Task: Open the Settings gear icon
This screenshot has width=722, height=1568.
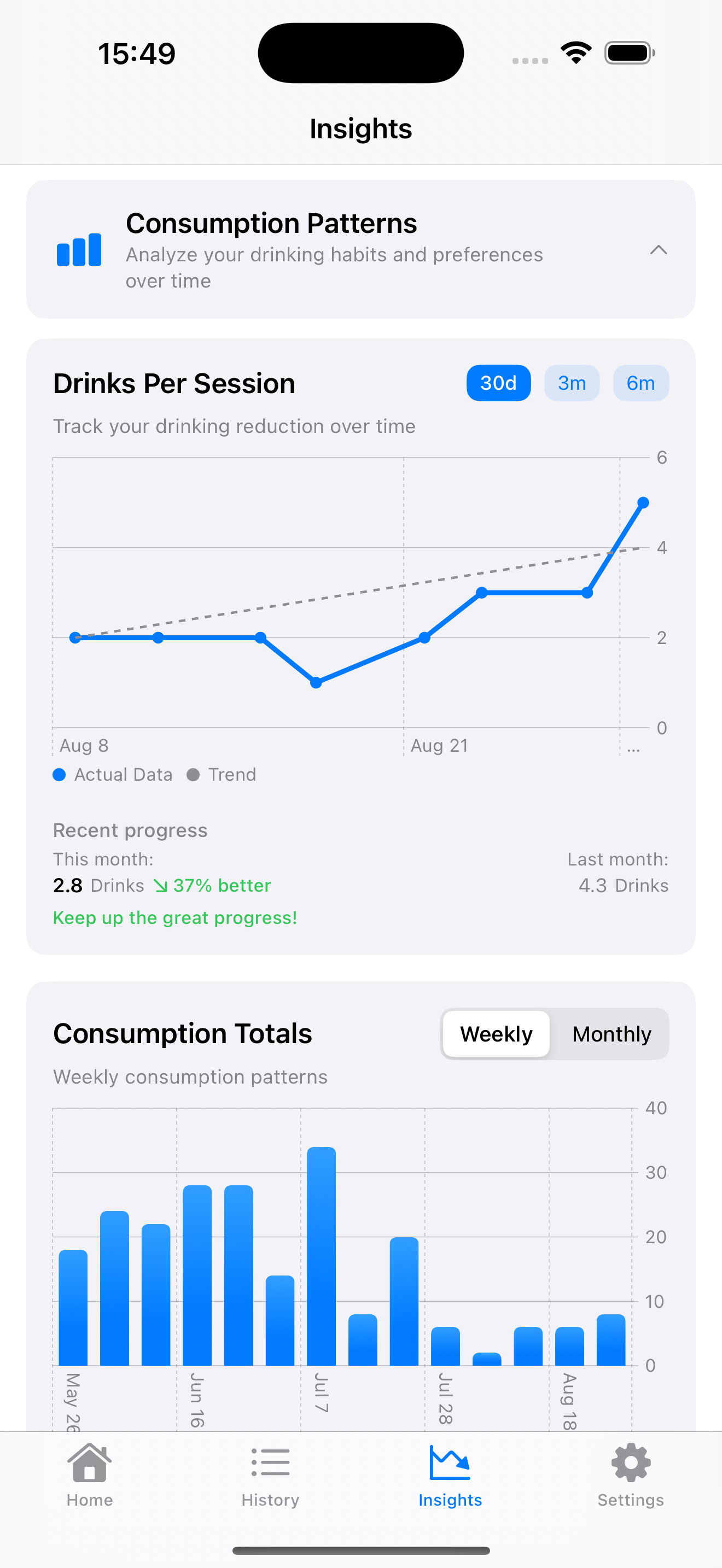Action: click(x=630, y=1464)
